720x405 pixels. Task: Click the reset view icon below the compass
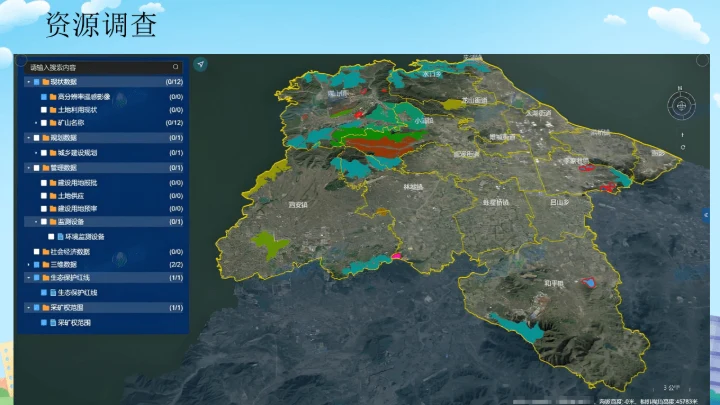(x=683, y=146)
